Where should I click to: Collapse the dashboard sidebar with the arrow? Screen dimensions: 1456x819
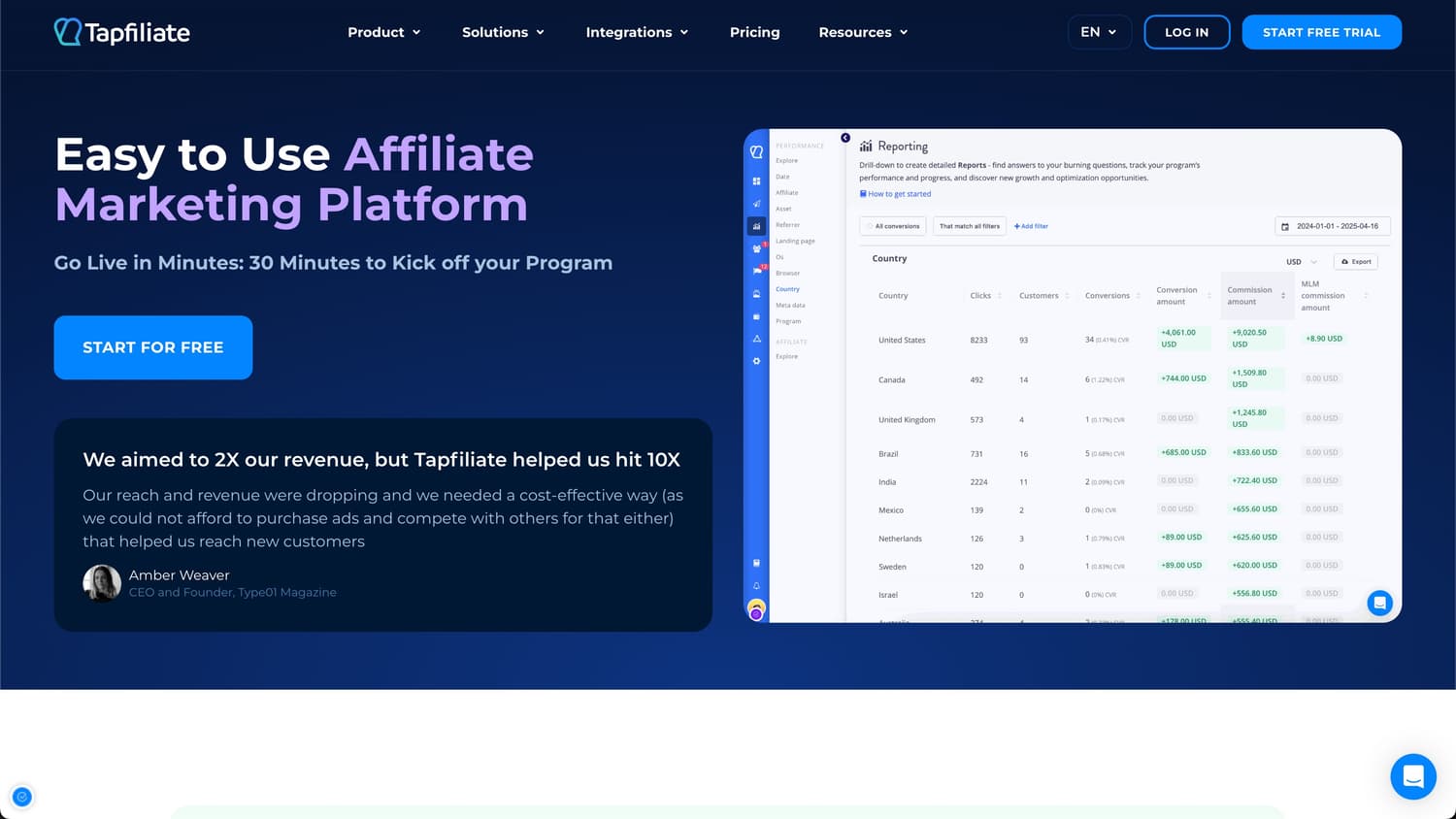coord(845,138)
